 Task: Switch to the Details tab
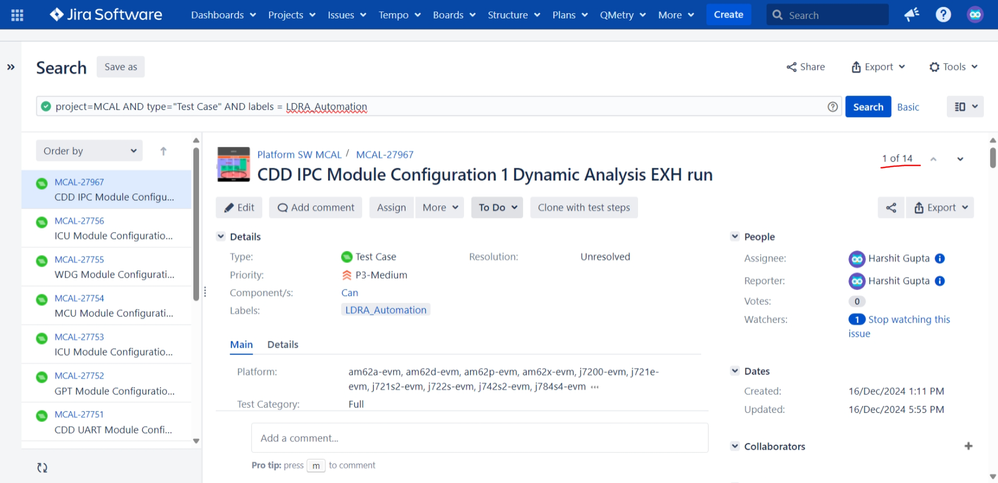point(283,344)
